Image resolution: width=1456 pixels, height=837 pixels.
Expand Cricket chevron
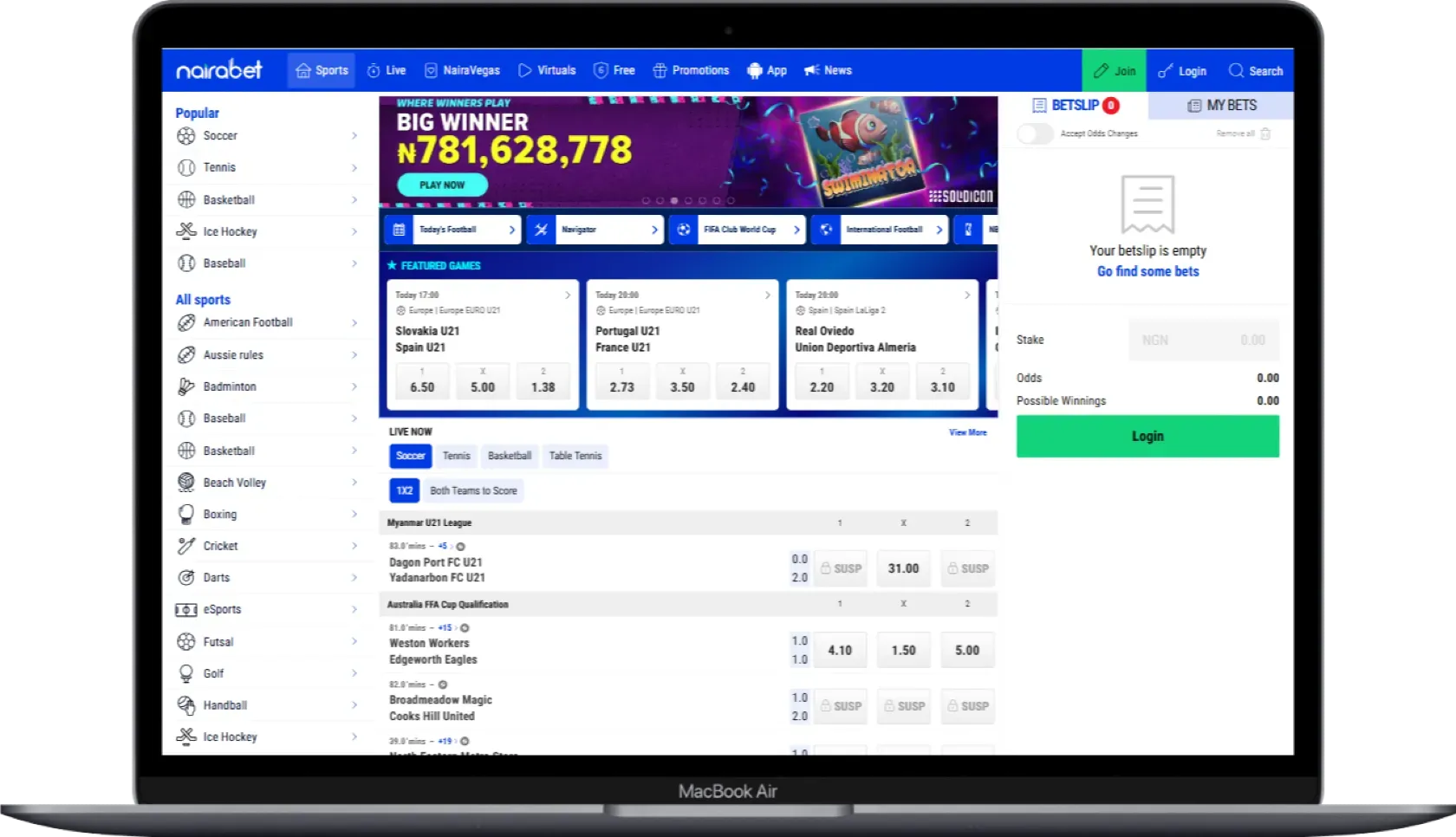(354, 546)
